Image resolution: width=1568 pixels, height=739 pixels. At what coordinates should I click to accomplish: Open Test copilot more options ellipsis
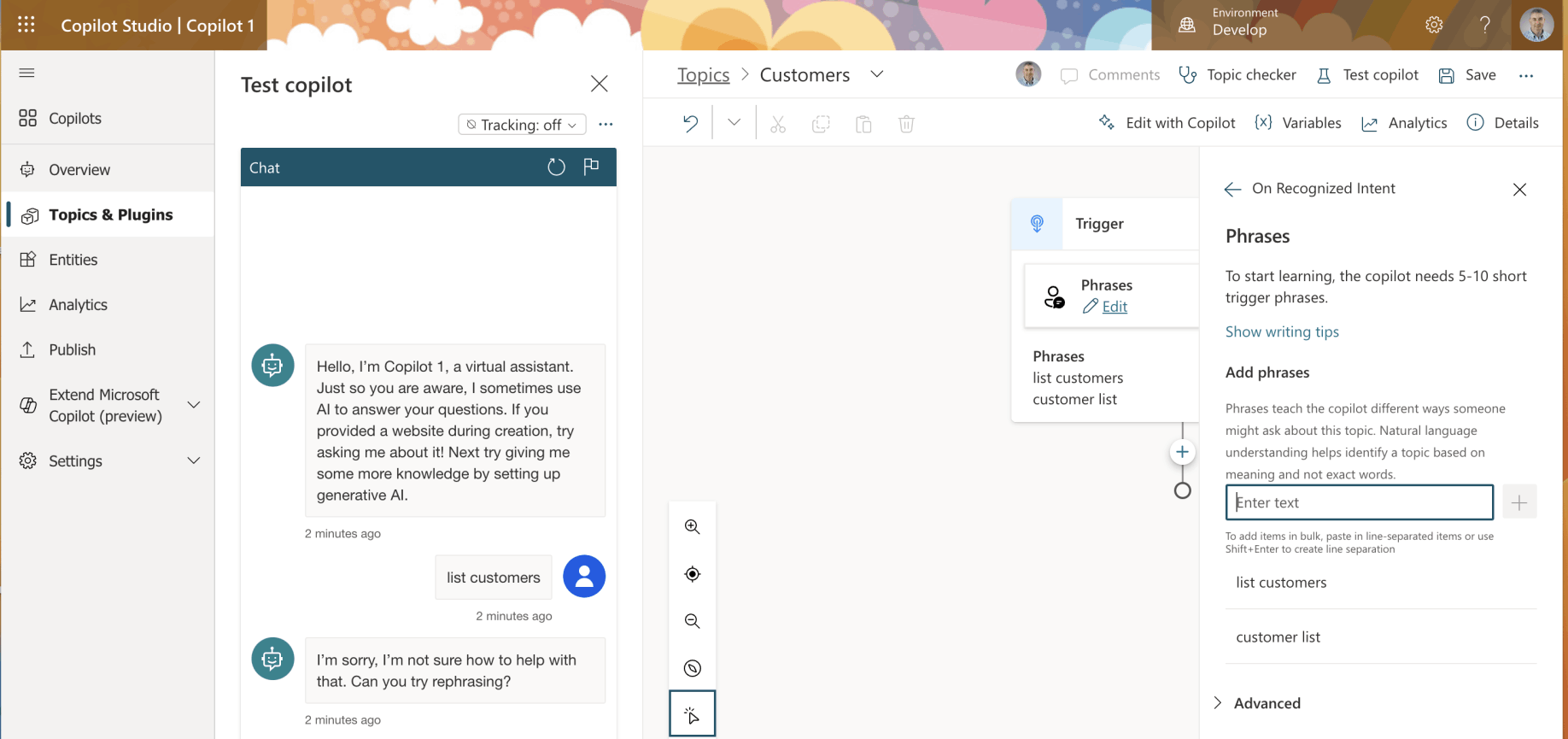[606, 125]
